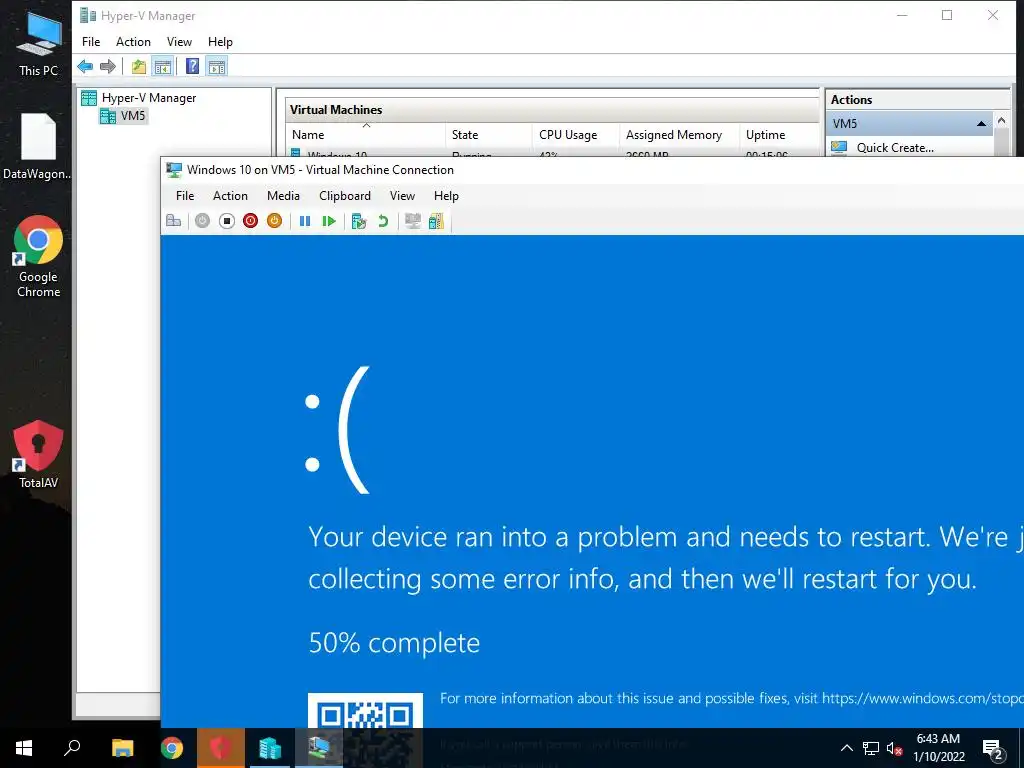Open Chrome from taskbar
The width and height of the screenshot is (1024, 768).
[x=172, y=748]
